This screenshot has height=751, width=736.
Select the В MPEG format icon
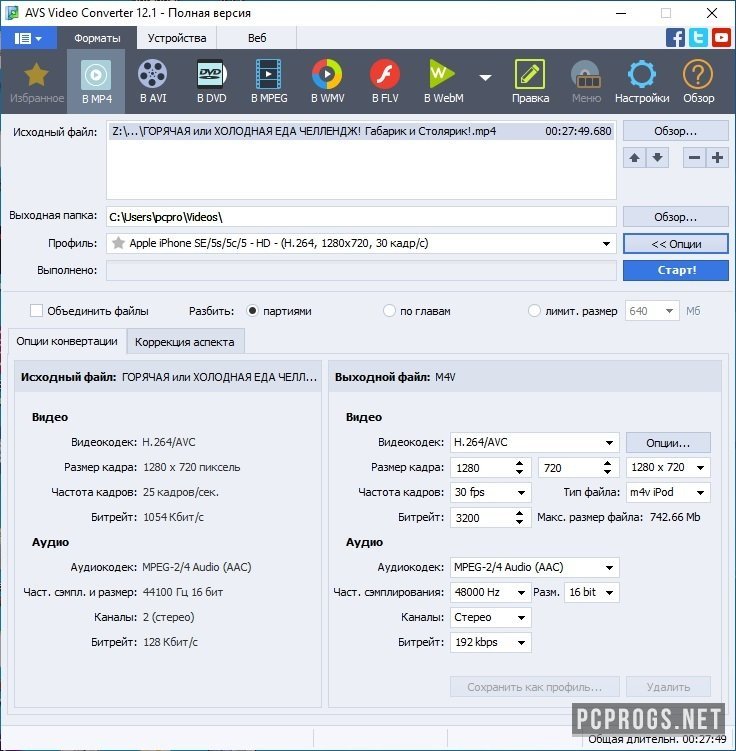[x=269, y=81]
